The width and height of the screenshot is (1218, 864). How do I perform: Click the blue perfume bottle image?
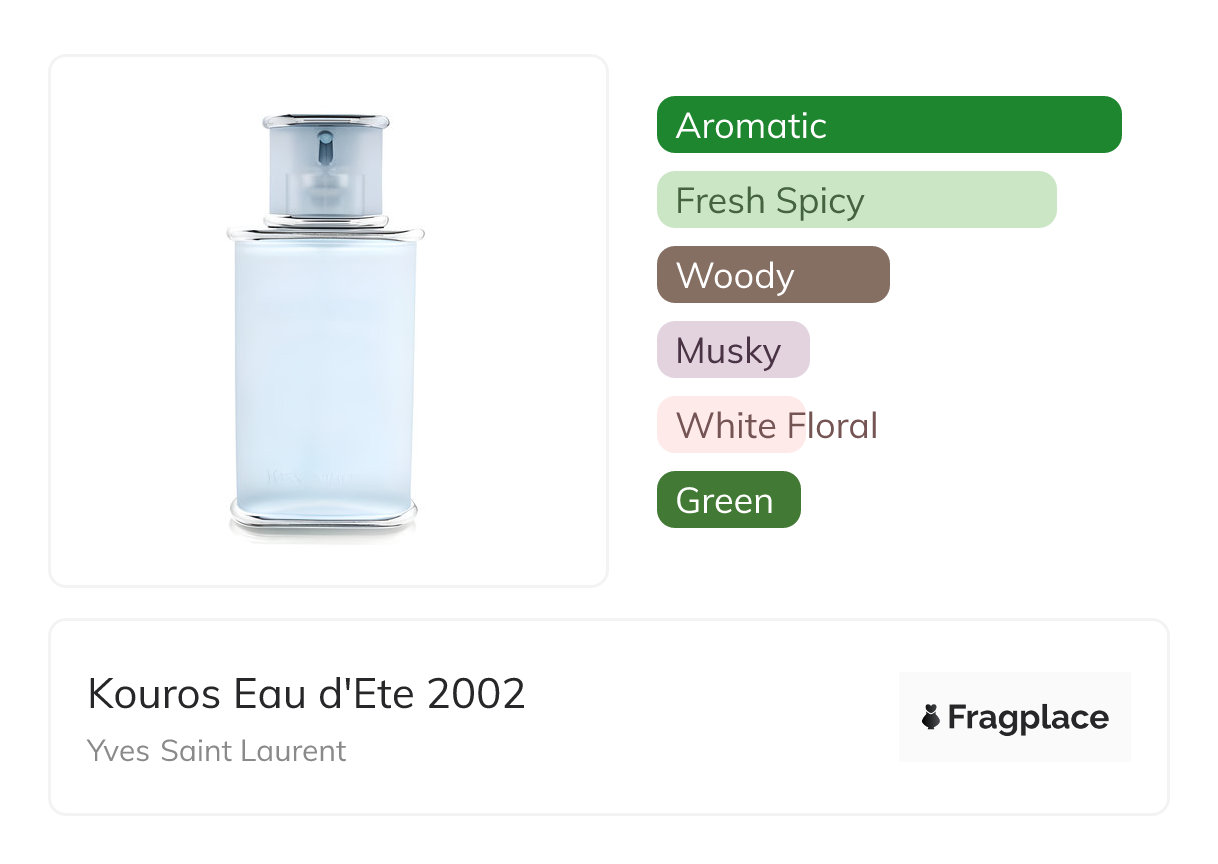click(x=325, y=326)
